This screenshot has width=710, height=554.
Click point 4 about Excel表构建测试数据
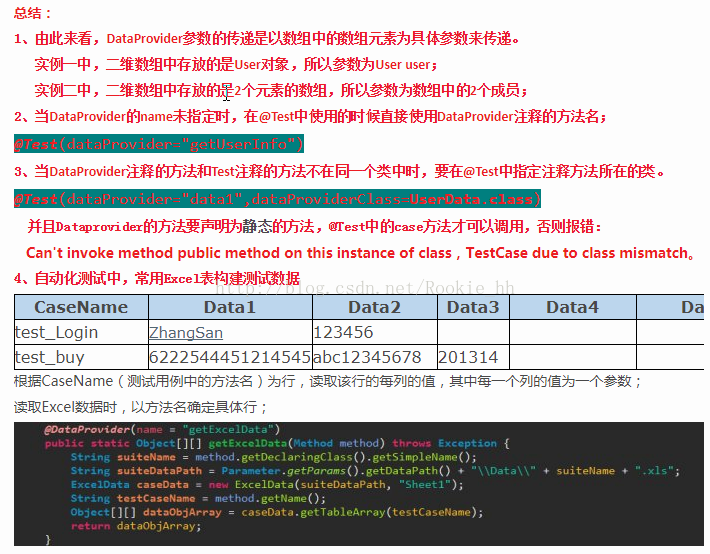pyautogui.click(x=157, y=278)
